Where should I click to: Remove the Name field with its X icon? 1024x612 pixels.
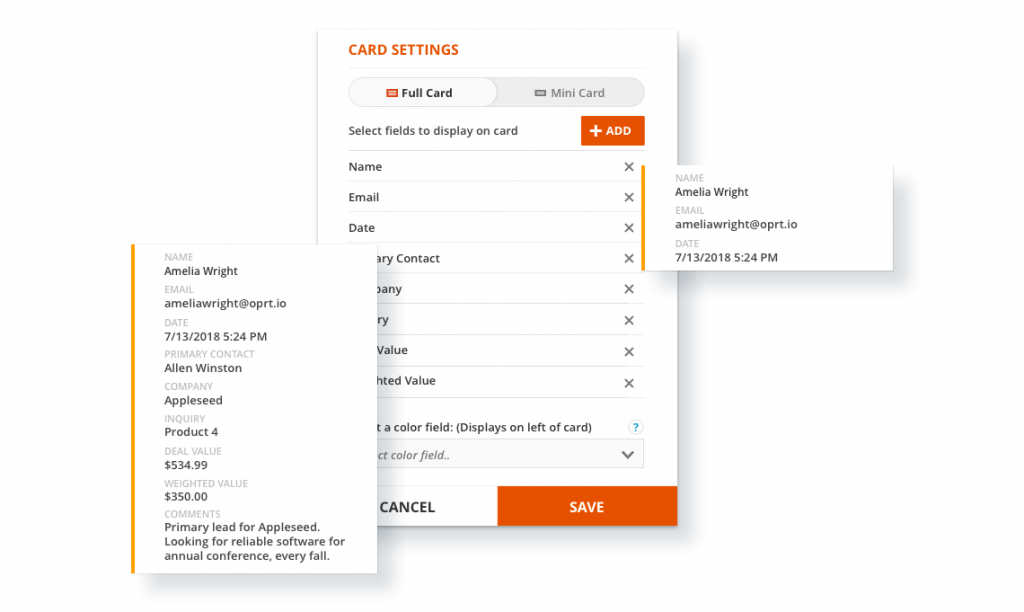(629, 167)
